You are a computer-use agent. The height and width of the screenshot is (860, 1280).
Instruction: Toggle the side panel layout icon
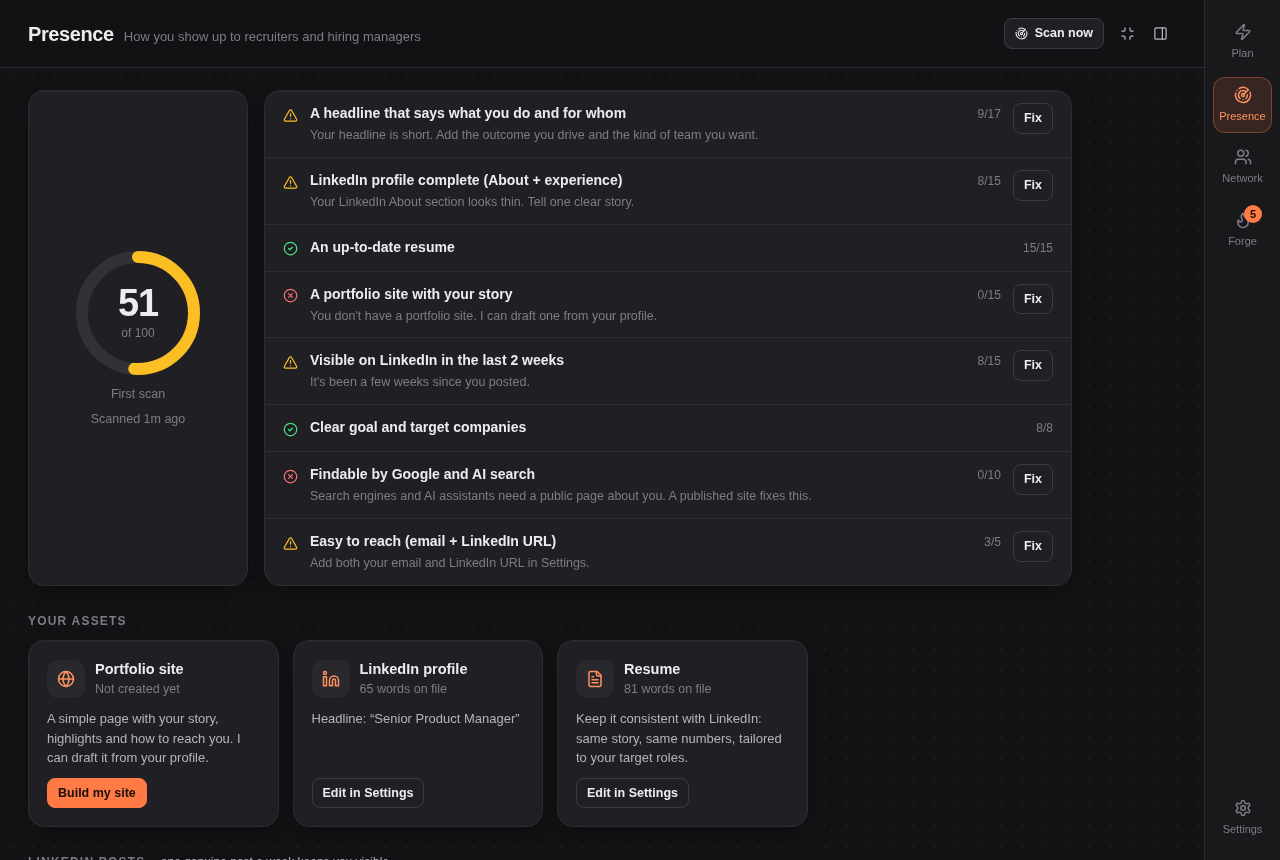1160,33
